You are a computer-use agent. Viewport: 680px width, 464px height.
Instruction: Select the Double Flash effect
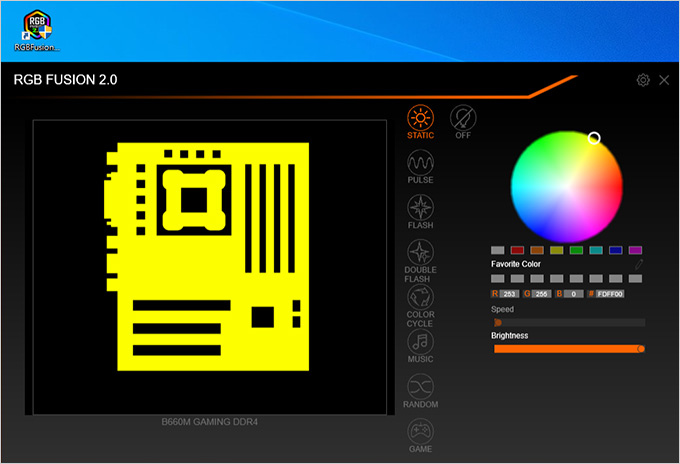(420, 261)
